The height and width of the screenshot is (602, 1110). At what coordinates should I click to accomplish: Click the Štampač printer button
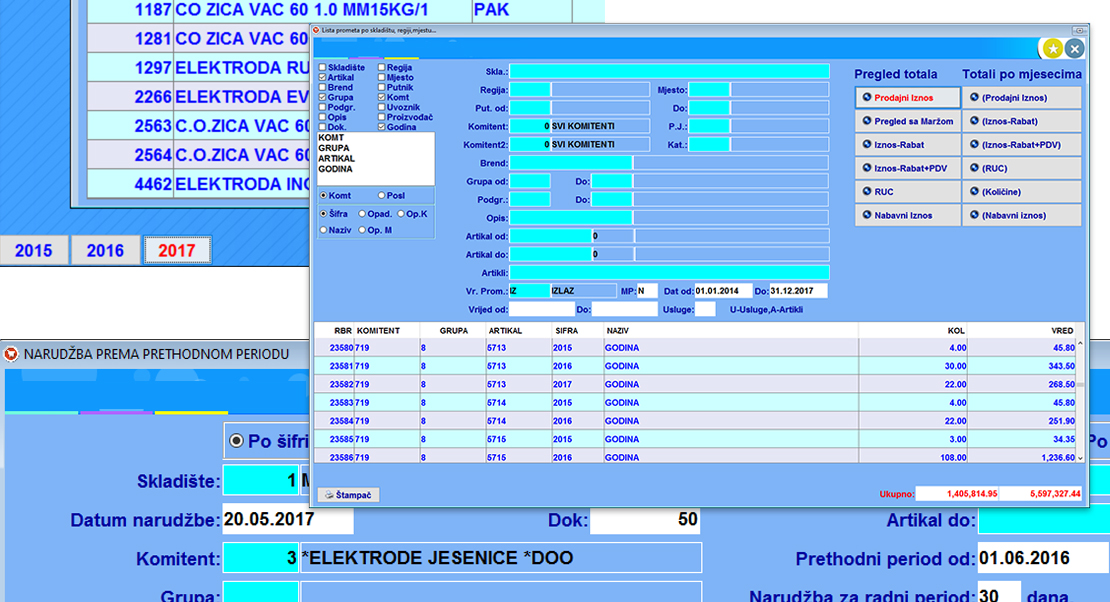(x=349, y=495)
